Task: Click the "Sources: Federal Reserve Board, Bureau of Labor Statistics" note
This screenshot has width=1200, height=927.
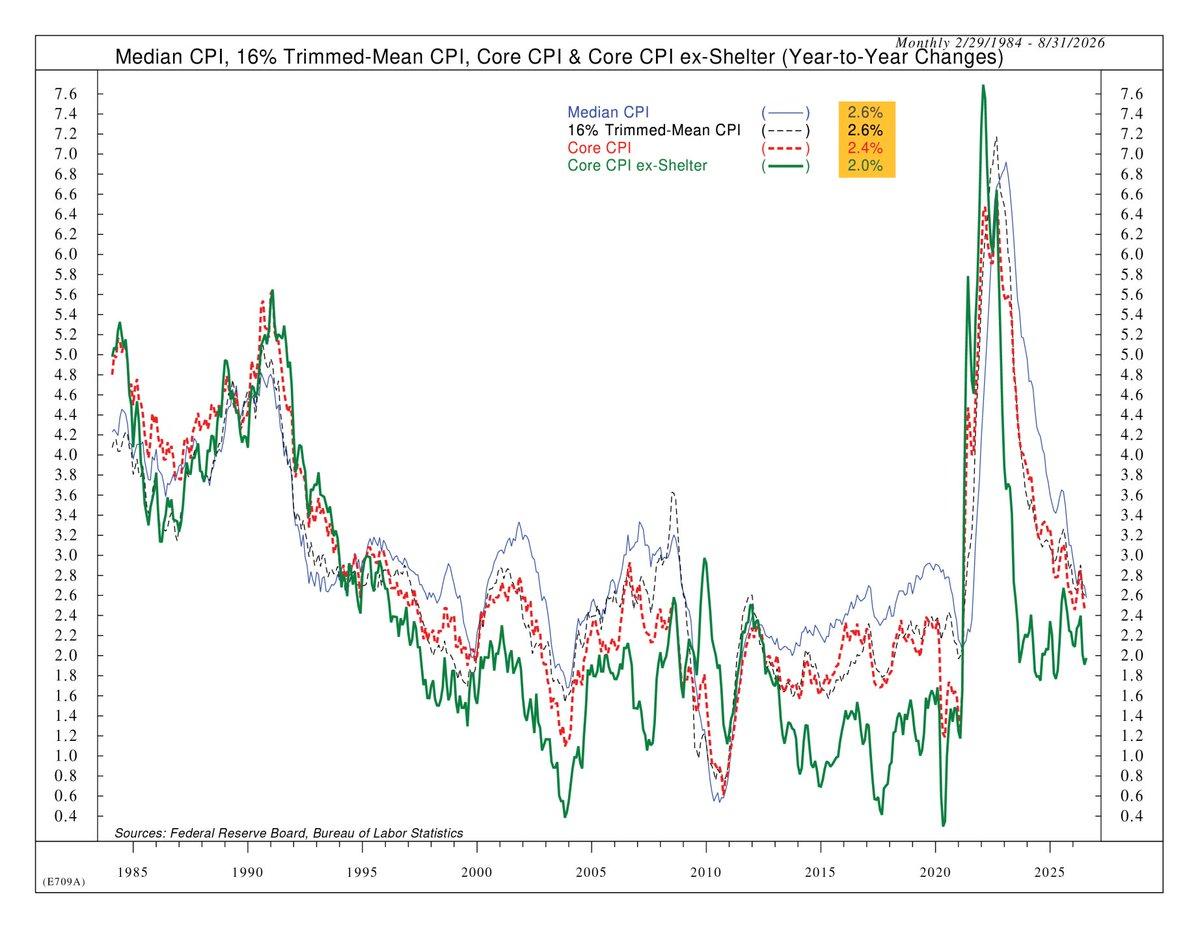Action: pos(289,832)
